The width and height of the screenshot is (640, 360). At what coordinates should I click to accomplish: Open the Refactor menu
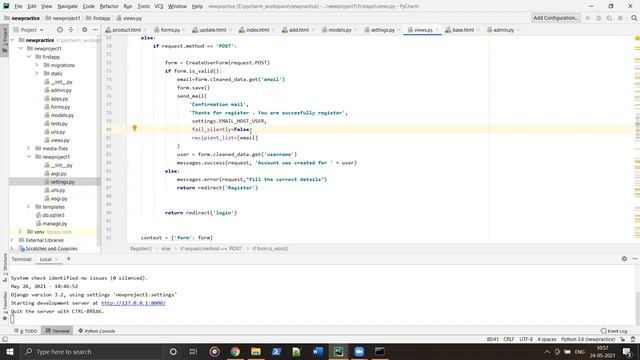click(109, 7)
